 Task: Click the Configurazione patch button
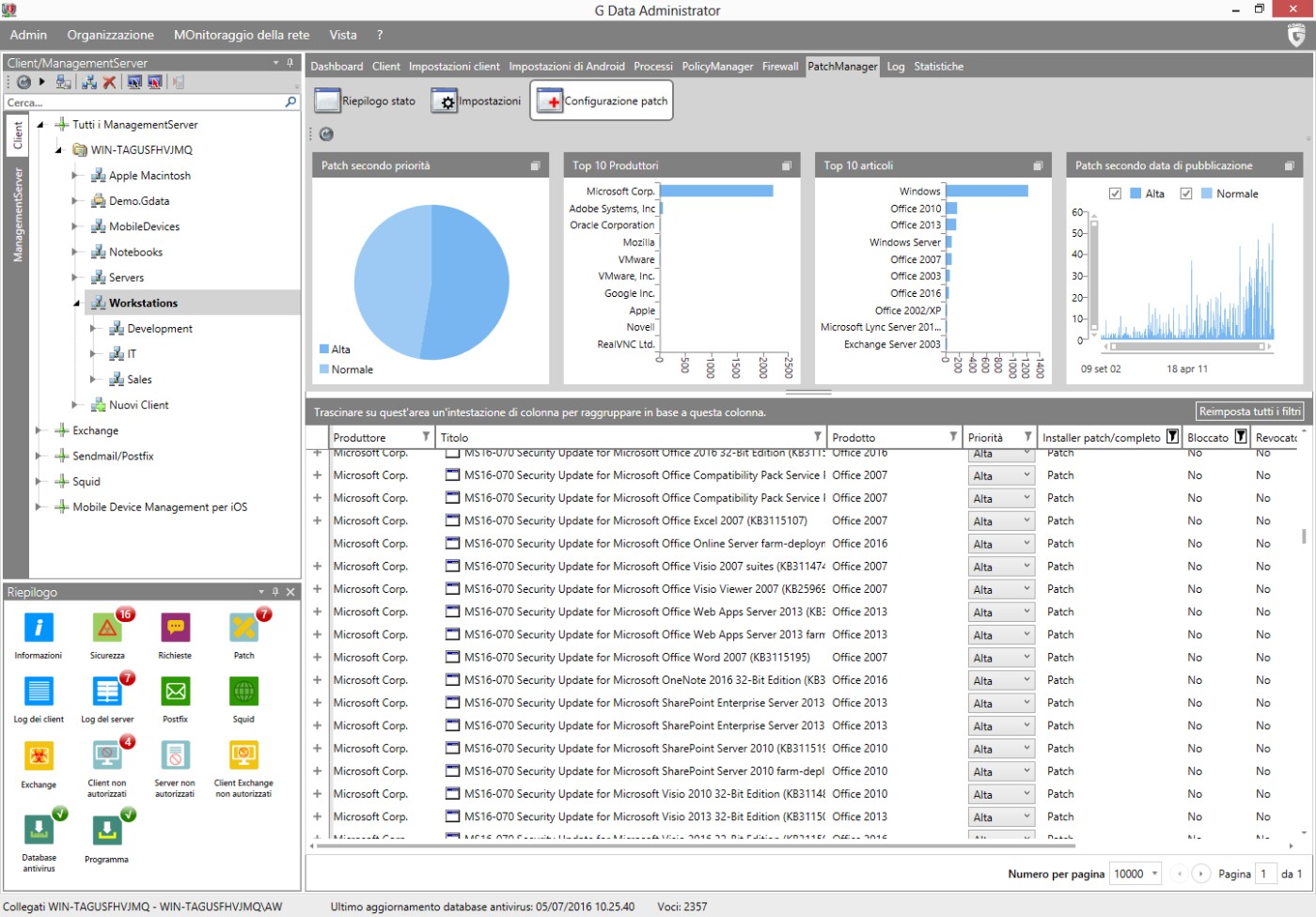click(603, 101)
